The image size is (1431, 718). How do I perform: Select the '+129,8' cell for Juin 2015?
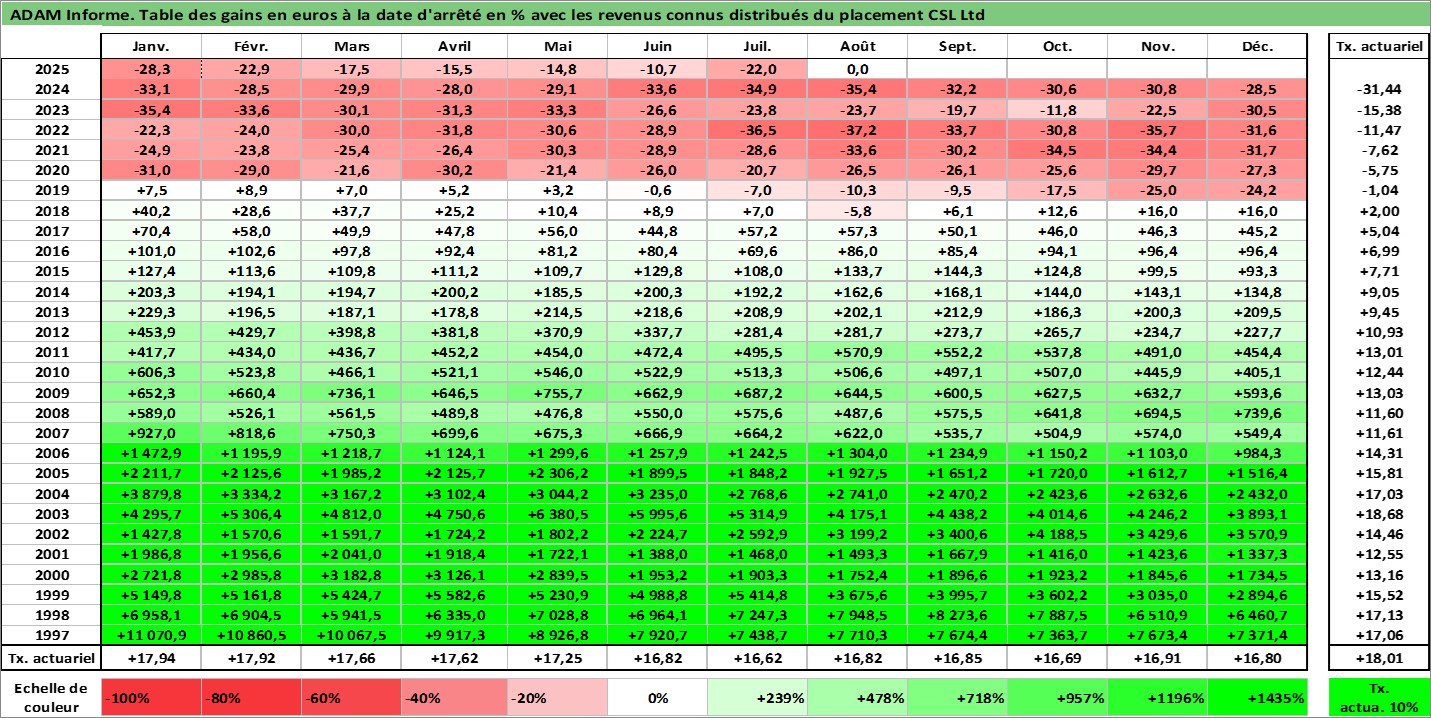658,271
